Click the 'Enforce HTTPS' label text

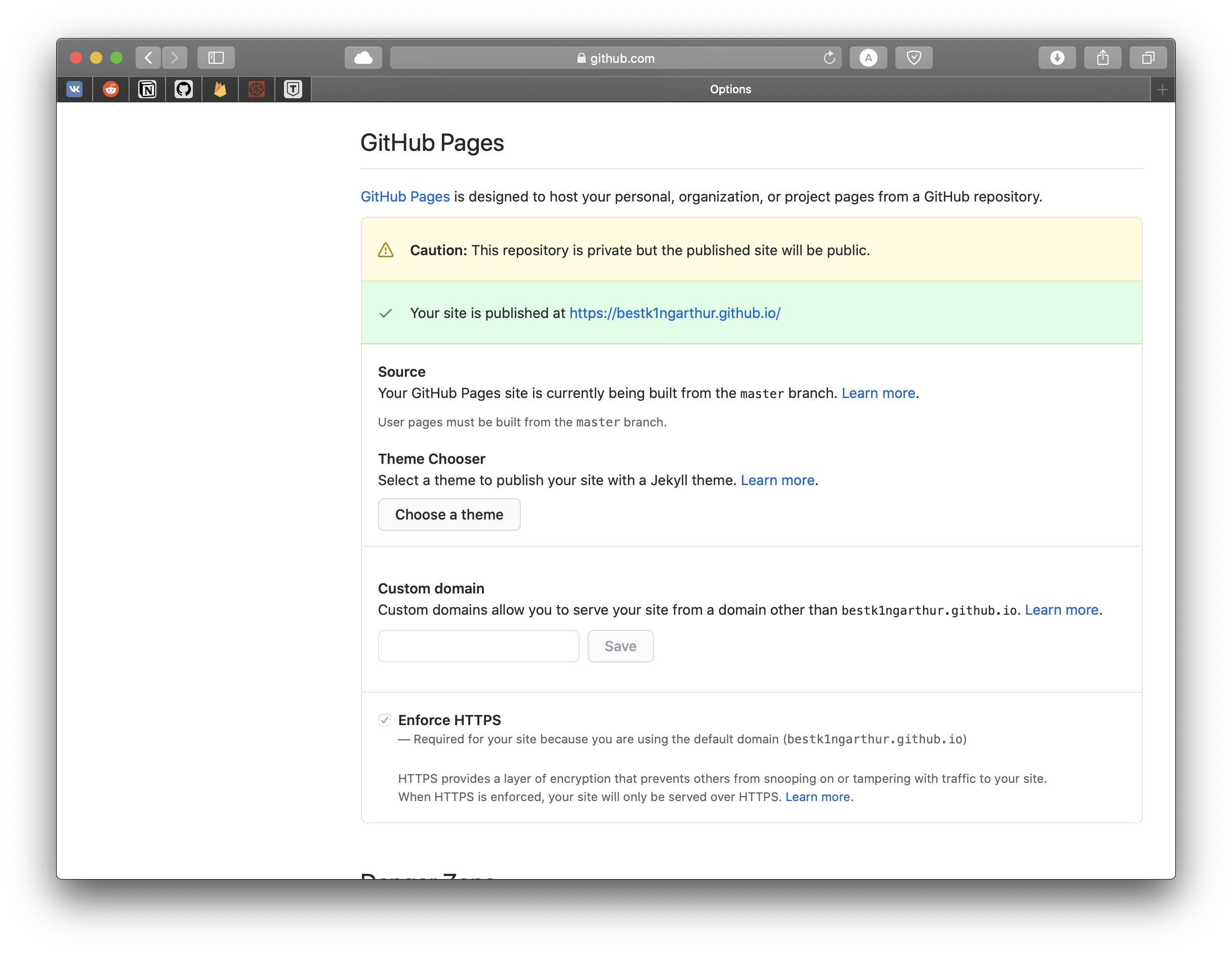[449, 720]
